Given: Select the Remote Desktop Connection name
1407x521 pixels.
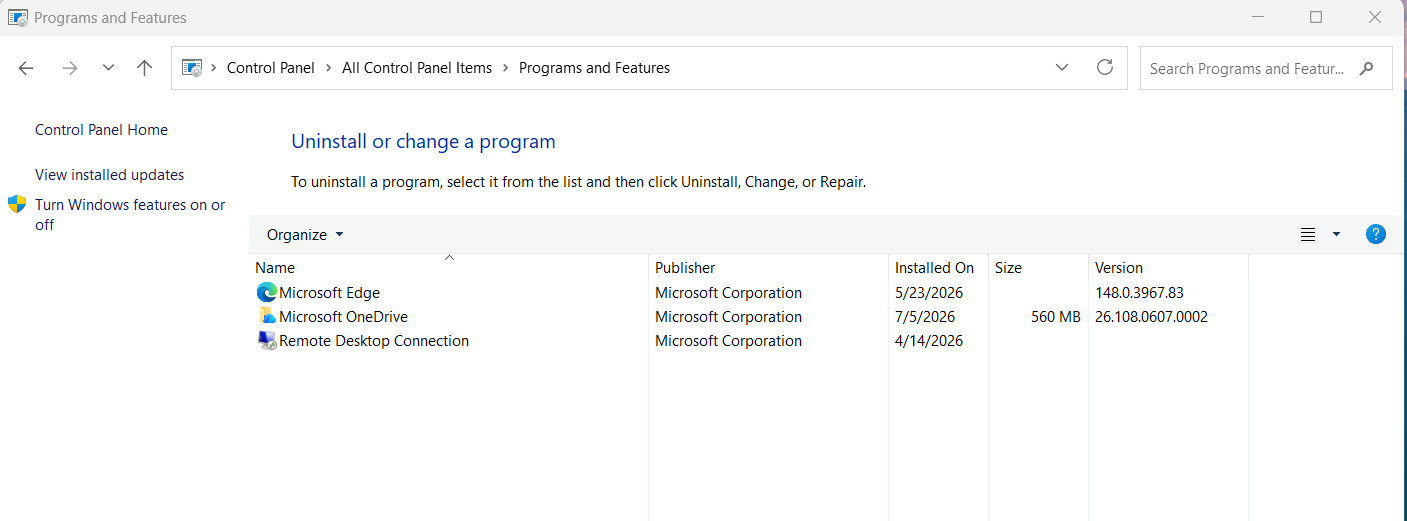Looking at the screenshot, I should pos(374,341).
